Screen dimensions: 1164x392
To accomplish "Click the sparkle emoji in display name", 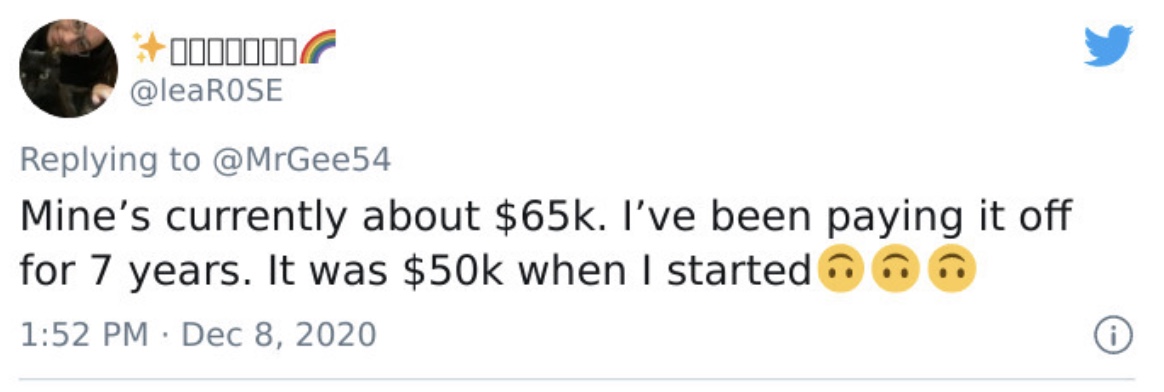I will tap(148, 48).
